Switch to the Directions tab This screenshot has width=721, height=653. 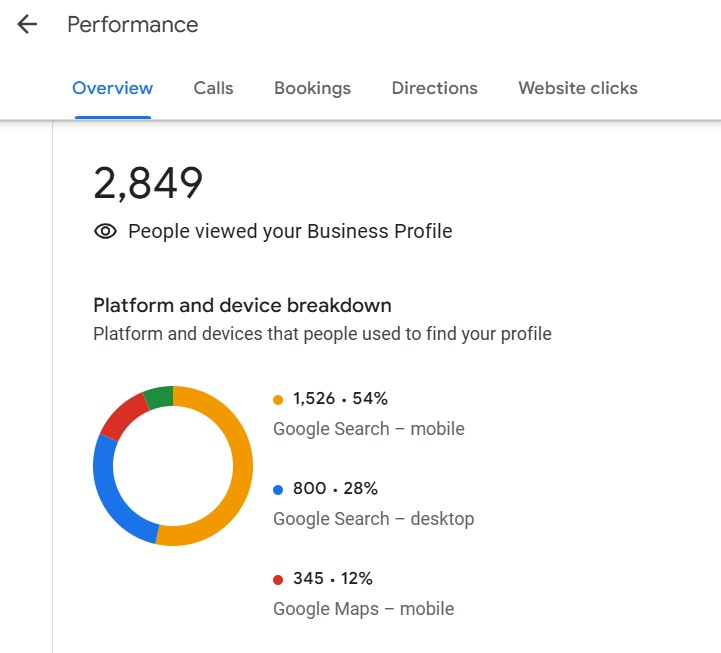(435, 88)
